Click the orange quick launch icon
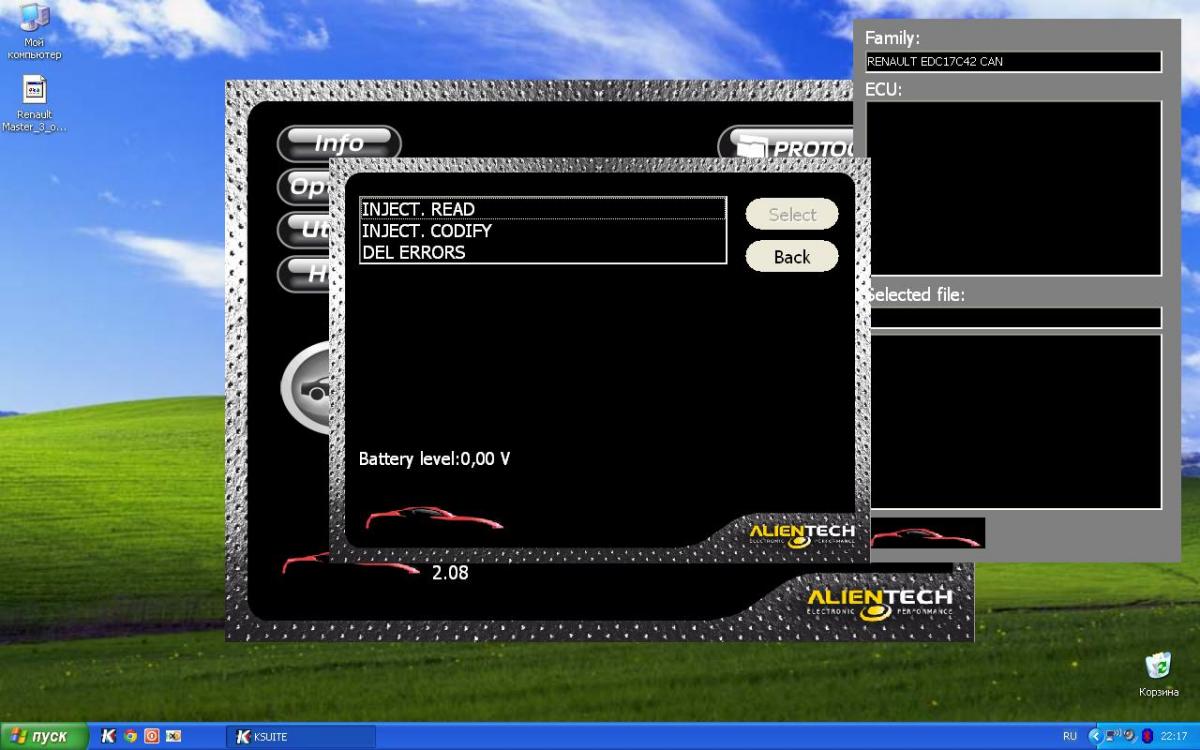 coord(151,737)
